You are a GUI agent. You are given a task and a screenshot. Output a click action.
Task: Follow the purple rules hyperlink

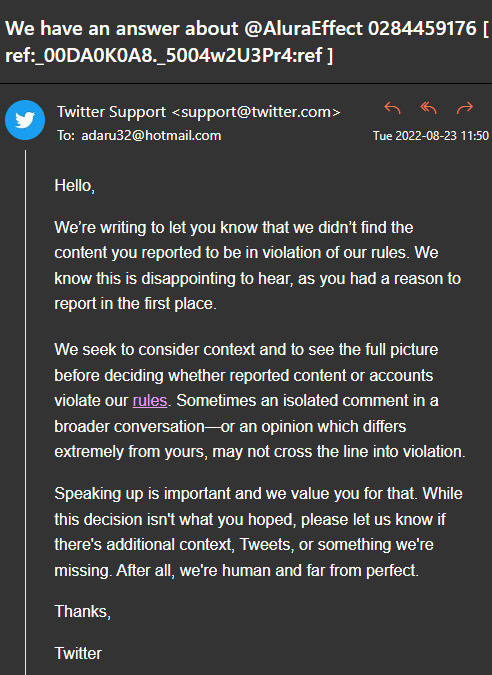150,401
